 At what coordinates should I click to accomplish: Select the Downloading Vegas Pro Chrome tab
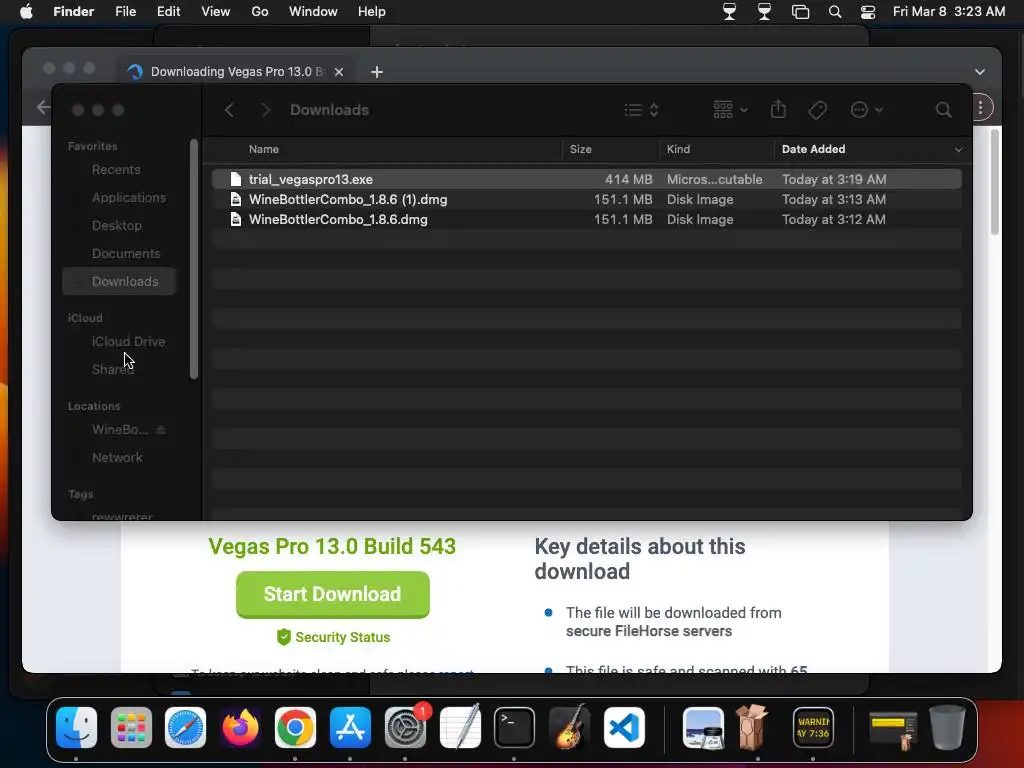pos(236,72)
